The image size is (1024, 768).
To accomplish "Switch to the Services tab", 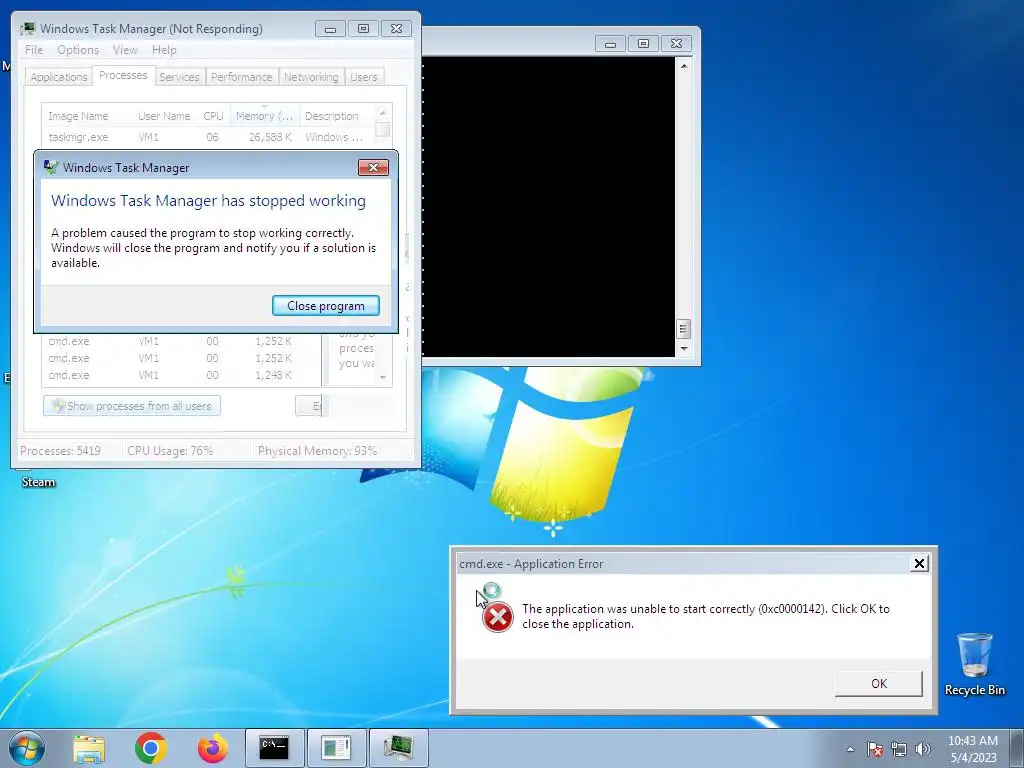I will [x=179, y=77].
